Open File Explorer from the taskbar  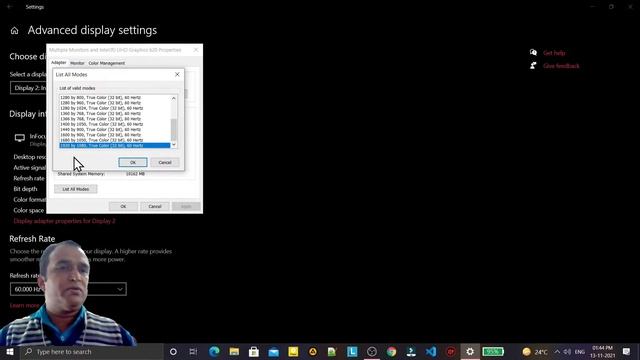(234, 351)
